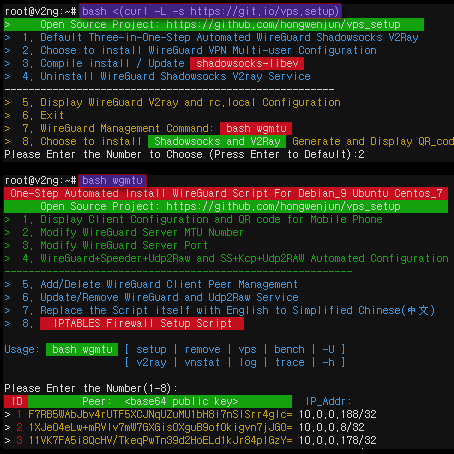This screenshot has width=454, height=454.
Task: Click the IPTABLES Firewall Setup Script highlight
Action: click(142, 323)
